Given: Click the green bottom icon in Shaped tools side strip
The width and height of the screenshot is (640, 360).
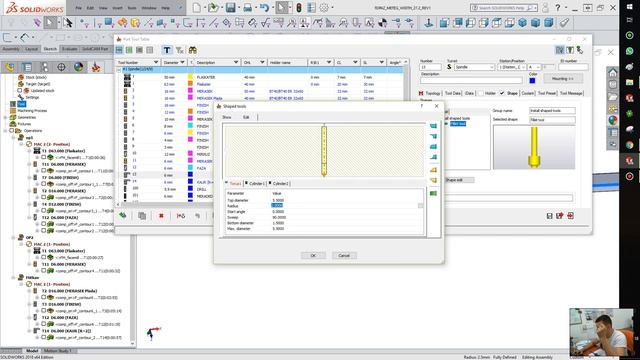Looking at the screenshot, I should pyautogui.click(x=433, y=193).
